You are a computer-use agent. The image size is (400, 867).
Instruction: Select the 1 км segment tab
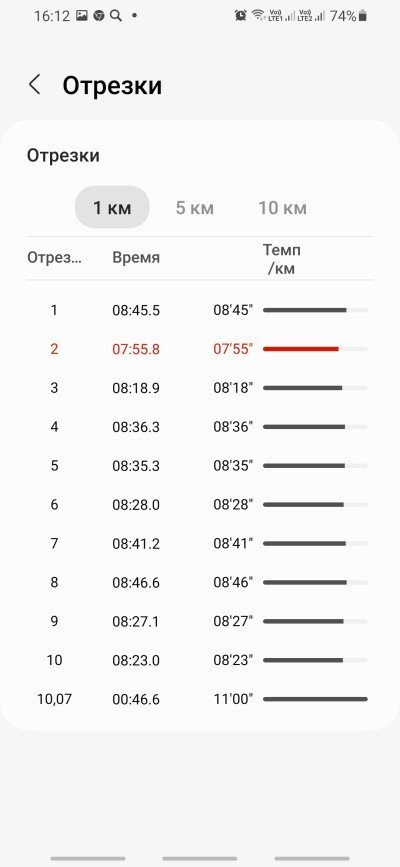(x=112, y=207)
